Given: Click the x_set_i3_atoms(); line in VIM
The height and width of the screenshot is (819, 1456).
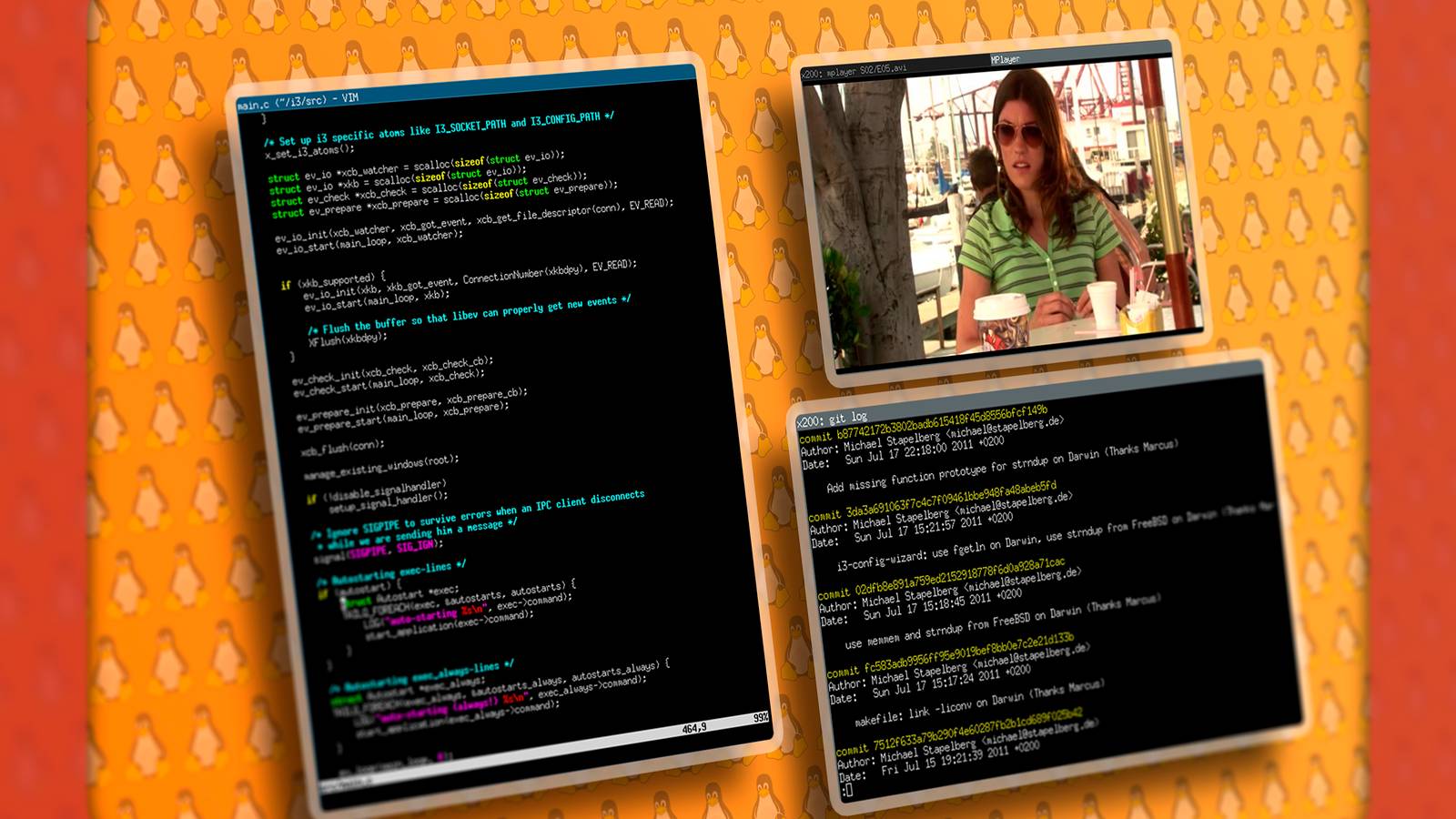Looking at the screenshot, I should point(309,152).
